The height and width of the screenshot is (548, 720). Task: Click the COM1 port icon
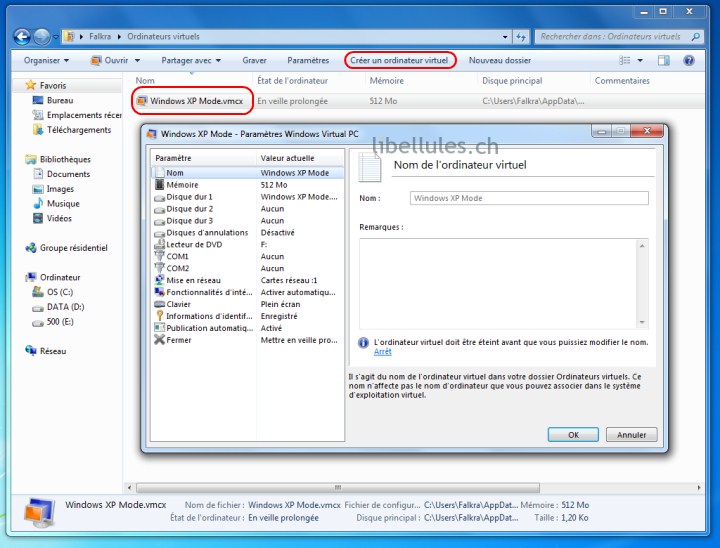pos(159,256)
